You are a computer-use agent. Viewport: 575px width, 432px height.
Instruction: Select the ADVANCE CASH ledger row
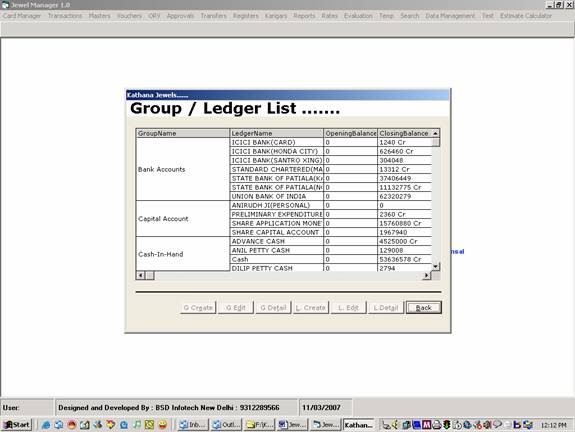[276, 241]
